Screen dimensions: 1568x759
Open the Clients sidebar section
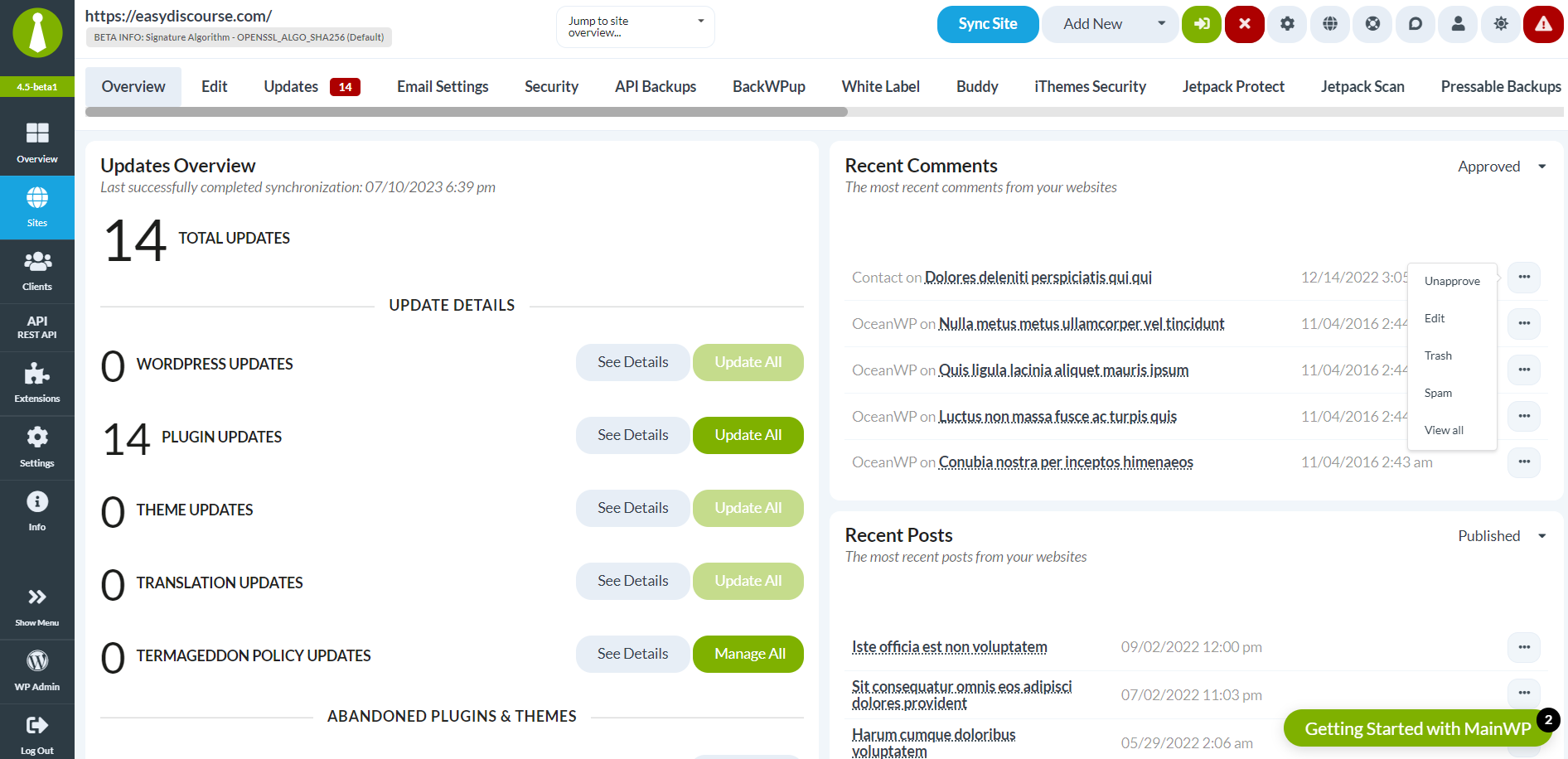pos(37,271)
